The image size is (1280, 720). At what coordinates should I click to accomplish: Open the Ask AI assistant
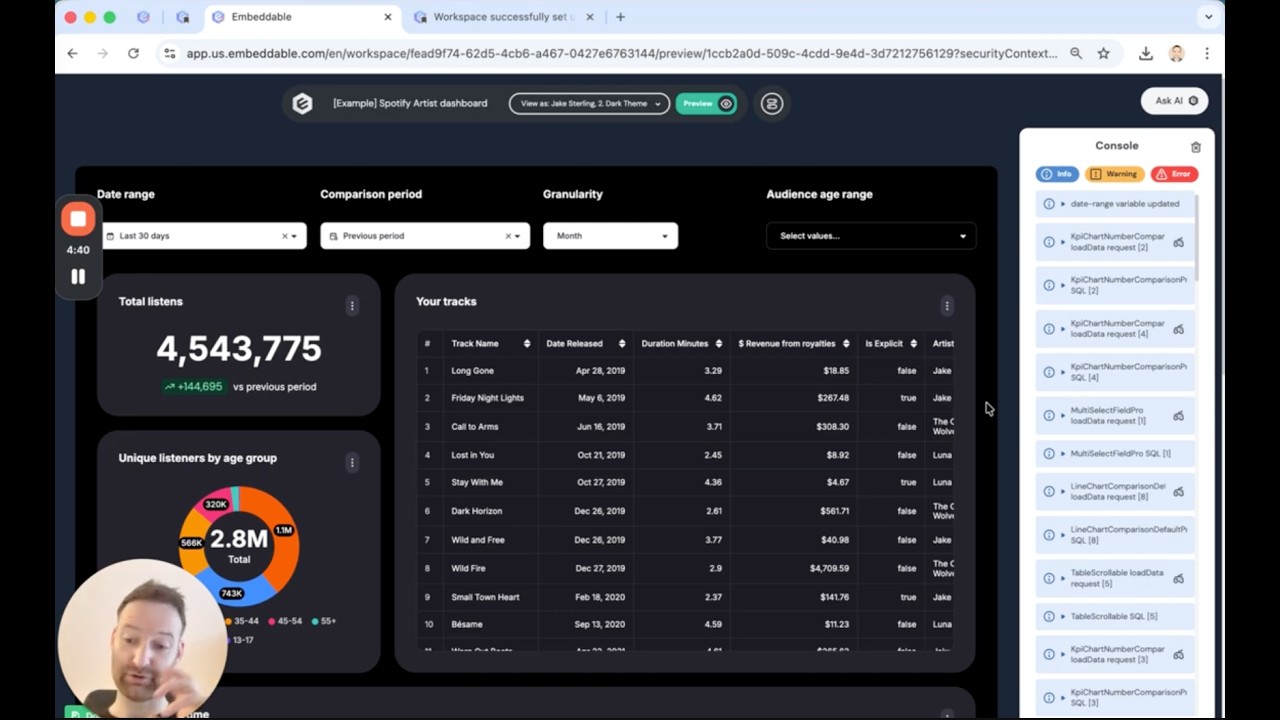[x=1175, y=101]
